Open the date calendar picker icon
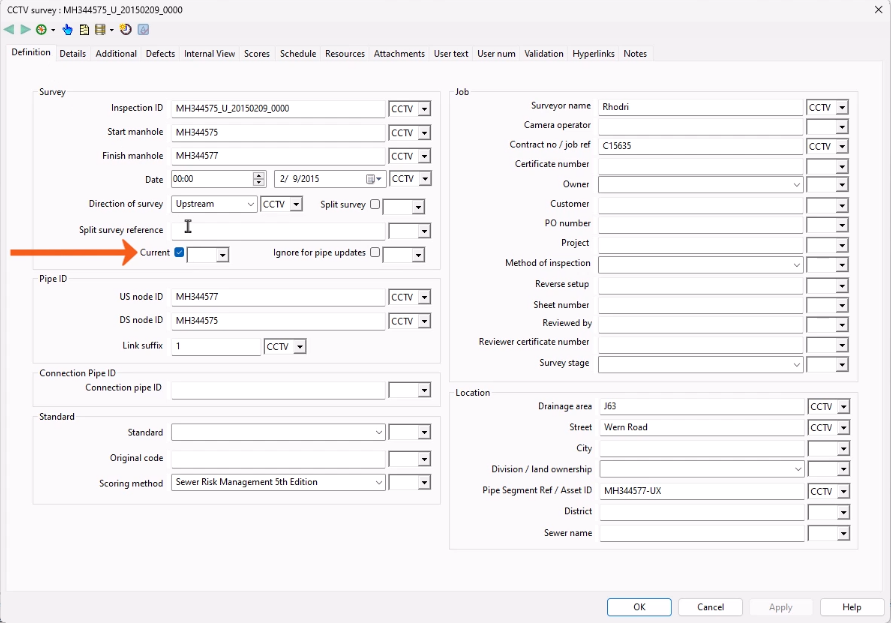891x623 pixels. (x=372, y=179)
